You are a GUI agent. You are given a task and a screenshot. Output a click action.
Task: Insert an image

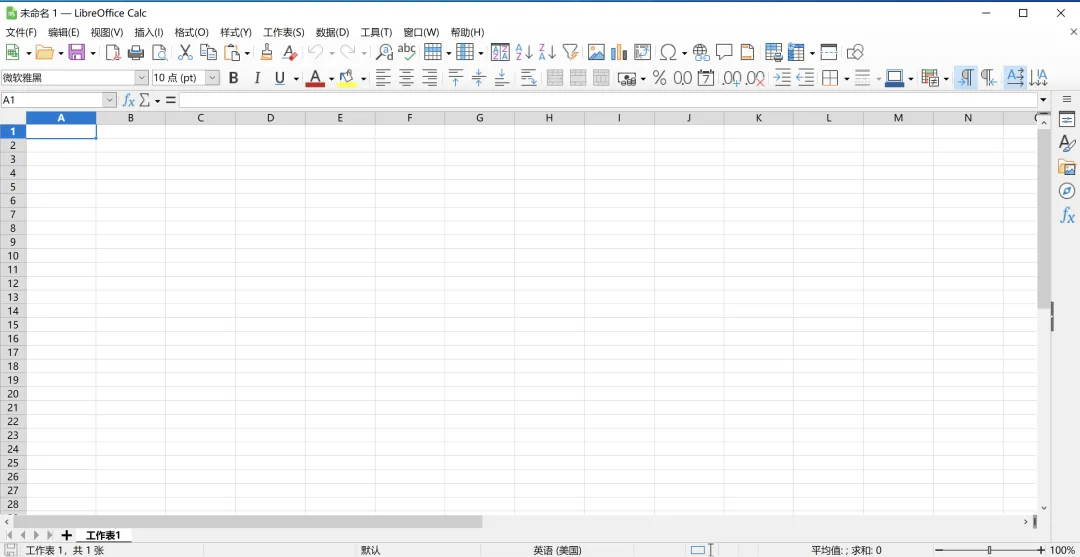click(x=596, y=52)
